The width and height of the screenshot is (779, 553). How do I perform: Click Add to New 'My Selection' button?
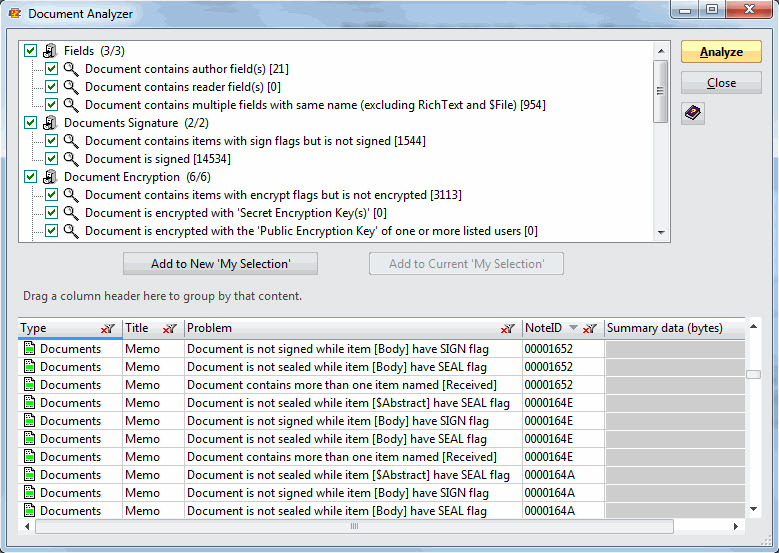[x=220, y=264]
